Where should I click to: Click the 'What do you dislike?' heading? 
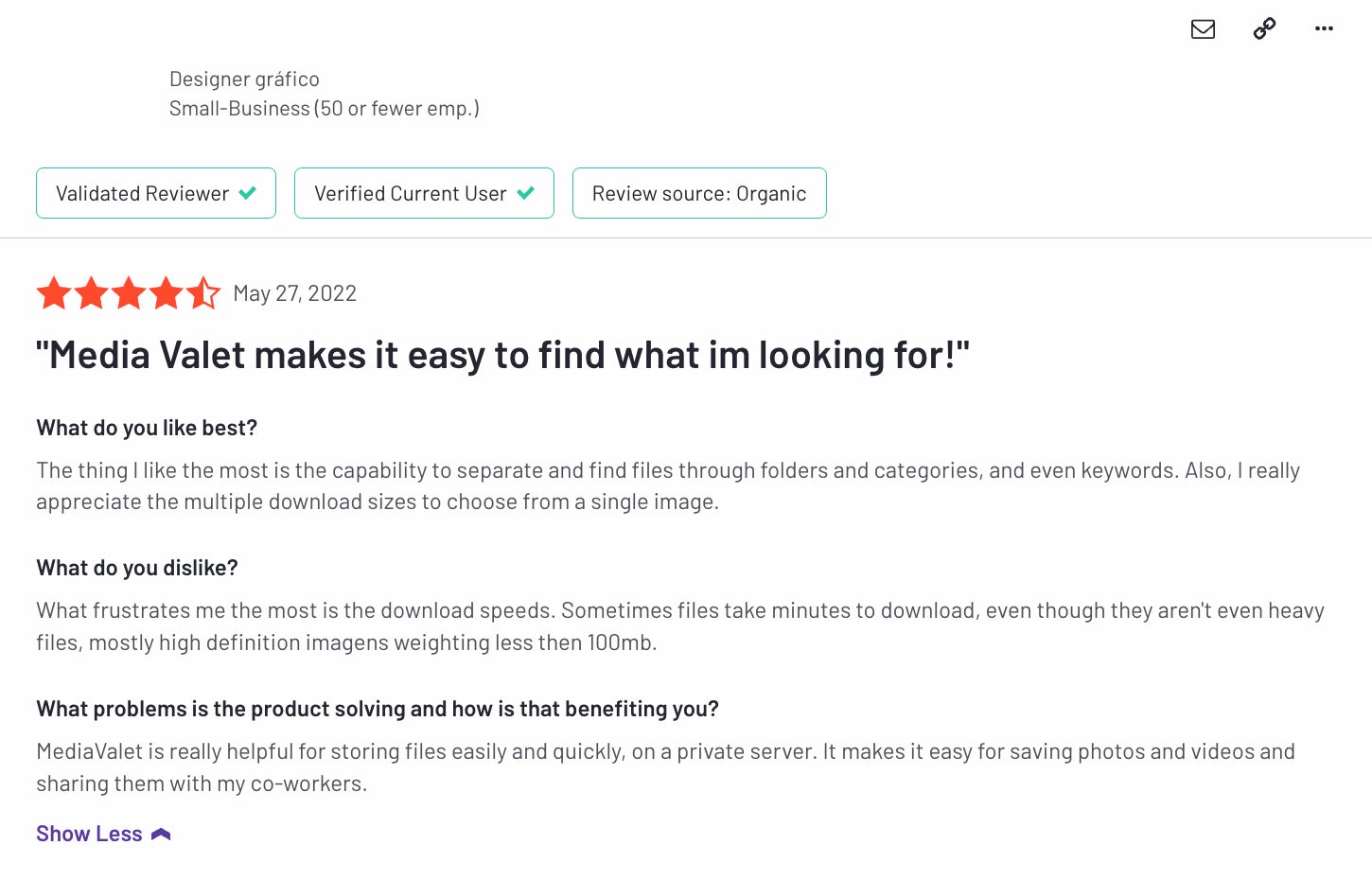(137, 568)
